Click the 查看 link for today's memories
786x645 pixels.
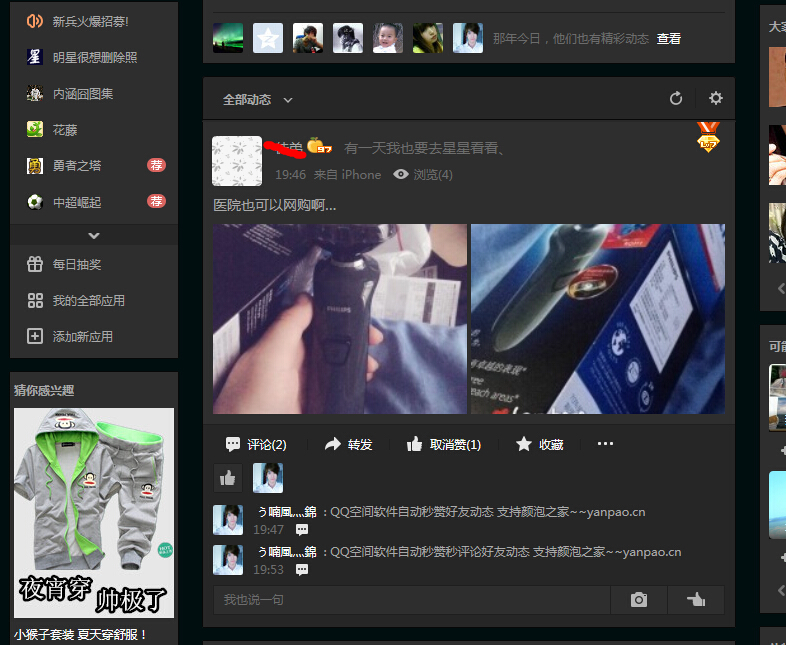(x=668, y=39)
